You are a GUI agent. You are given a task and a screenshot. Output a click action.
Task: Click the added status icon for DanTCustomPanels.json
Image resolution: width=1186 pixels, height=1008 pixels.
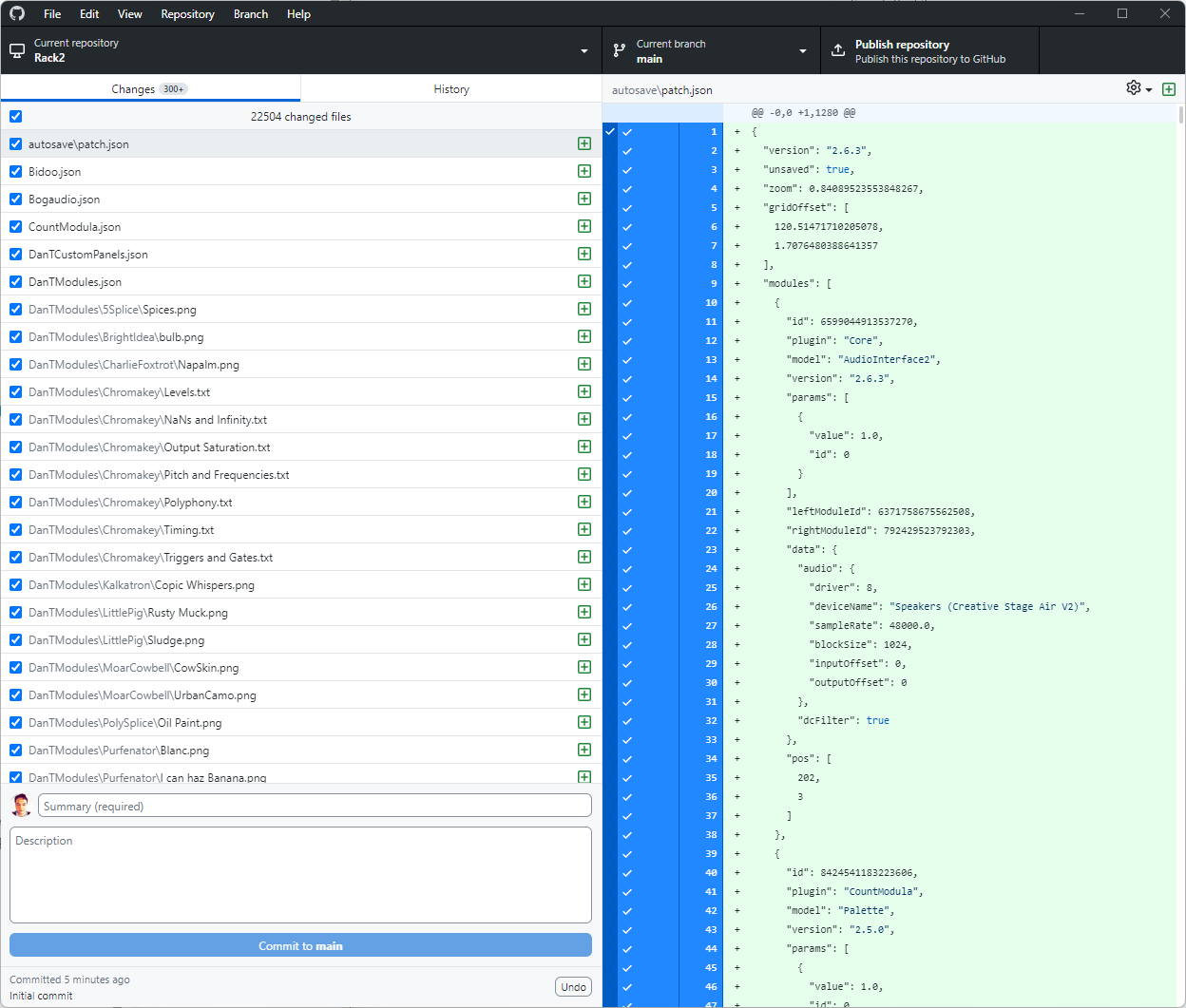tap(584, 254)
